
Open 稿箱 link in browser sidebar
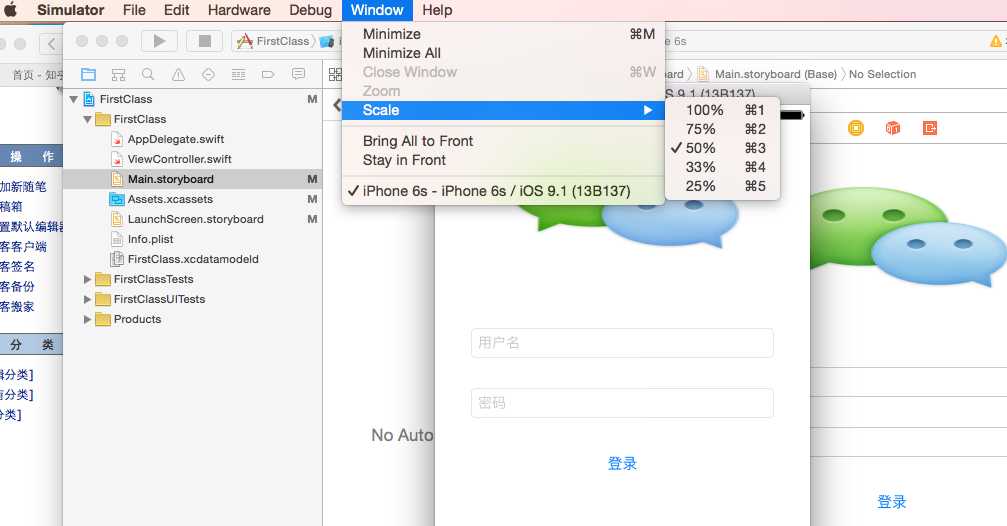[x=11, y=206]
